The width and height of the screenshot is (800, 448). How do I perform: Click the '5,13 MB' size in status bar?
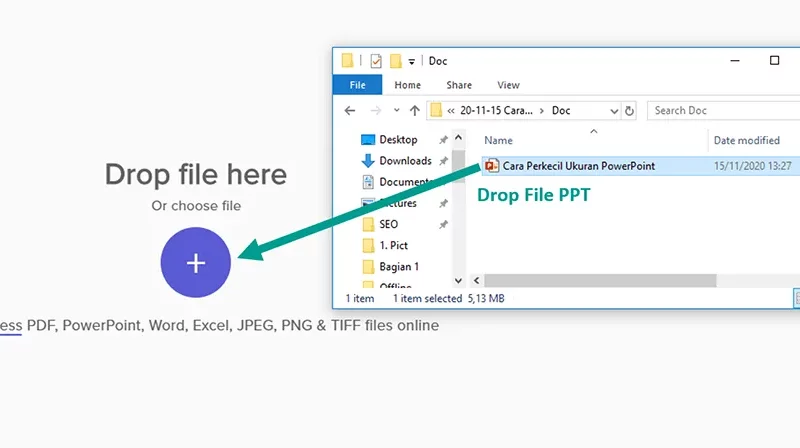(486, 298)
